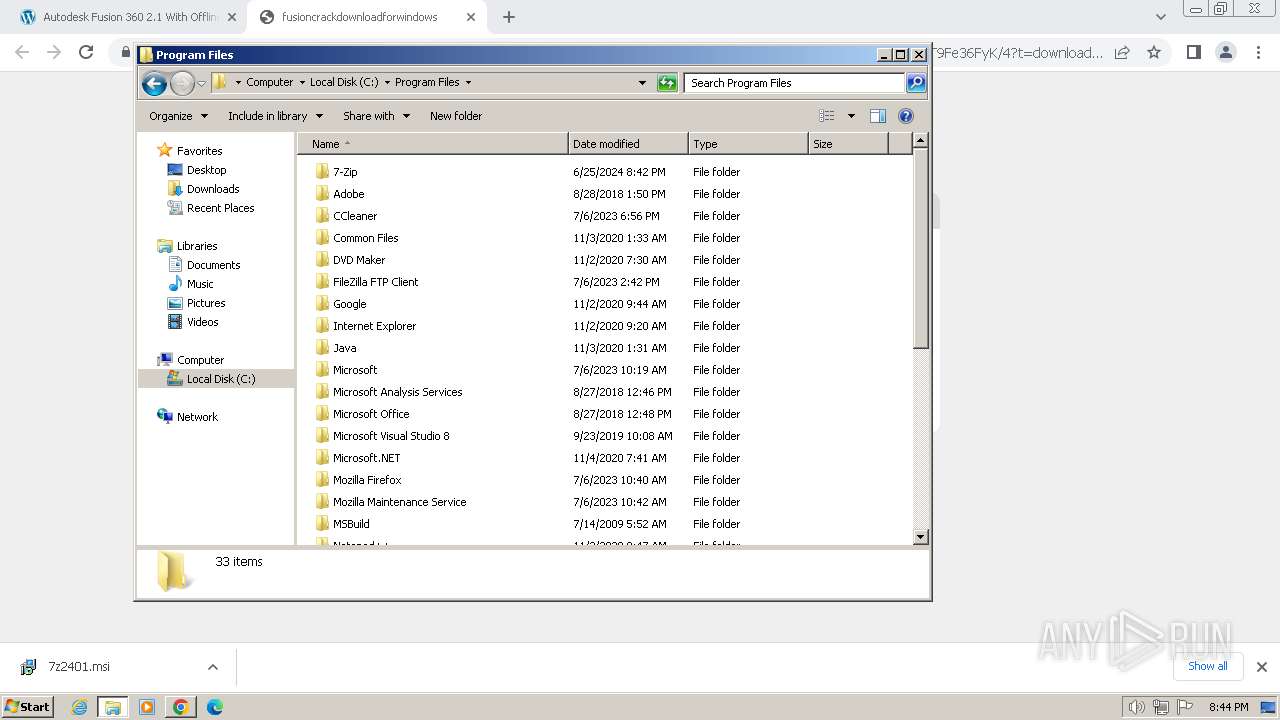
Task: Select the Java folder
Action: pos(344,348)
